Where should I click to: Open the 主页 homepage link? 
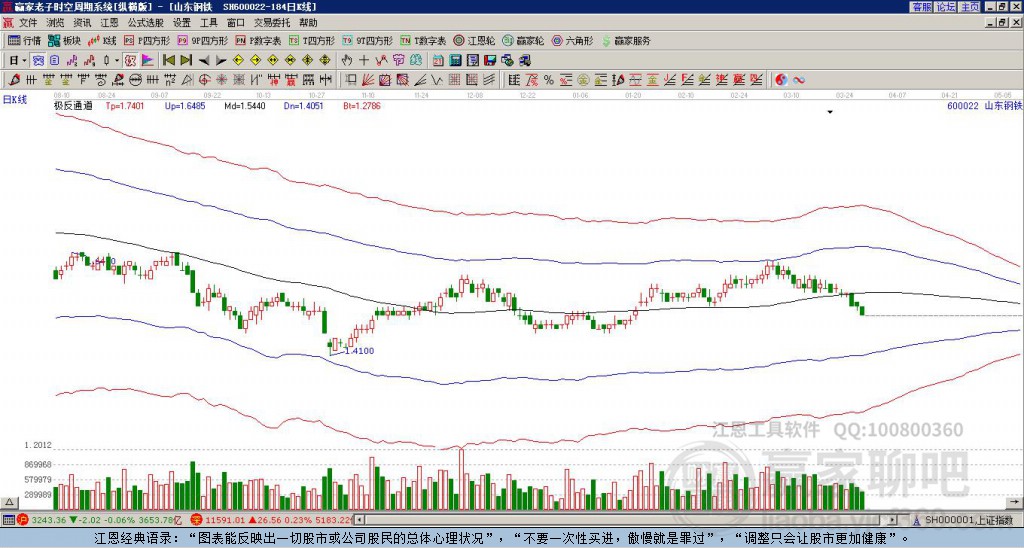[970, 7]
